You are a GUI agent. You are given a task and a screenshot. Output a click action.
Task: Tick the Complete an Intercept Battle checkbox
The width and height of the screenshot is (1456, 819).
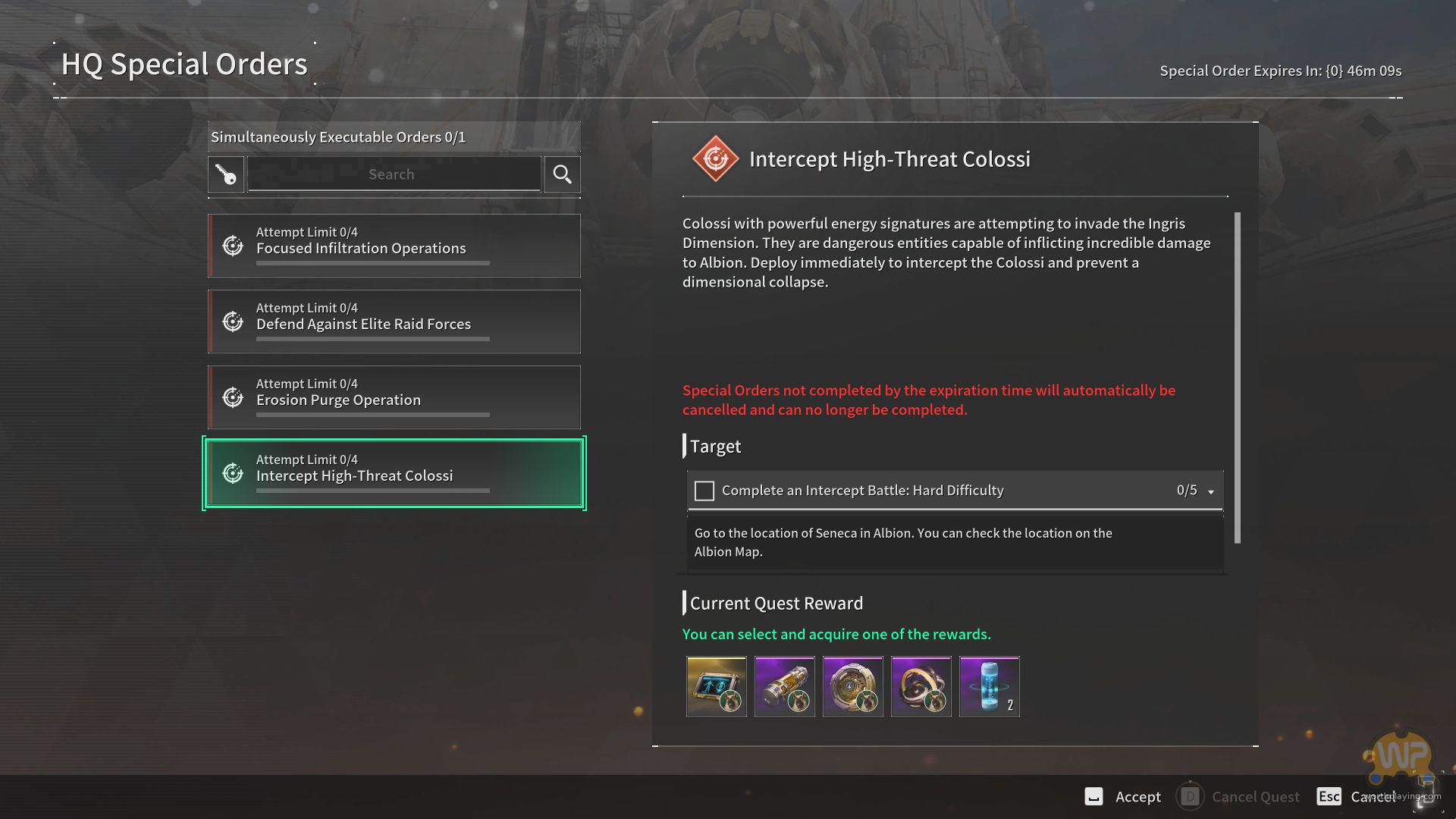pyautogui.click(x=704, y=491)
